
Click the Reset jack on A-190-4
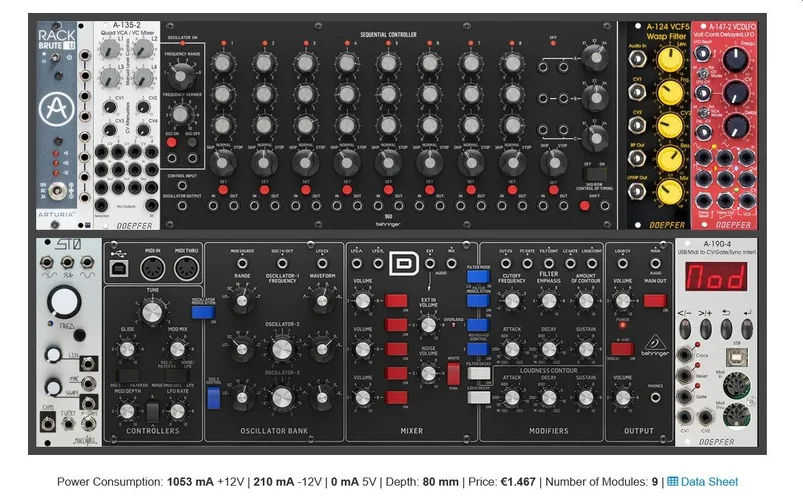[x=685, y=375]
